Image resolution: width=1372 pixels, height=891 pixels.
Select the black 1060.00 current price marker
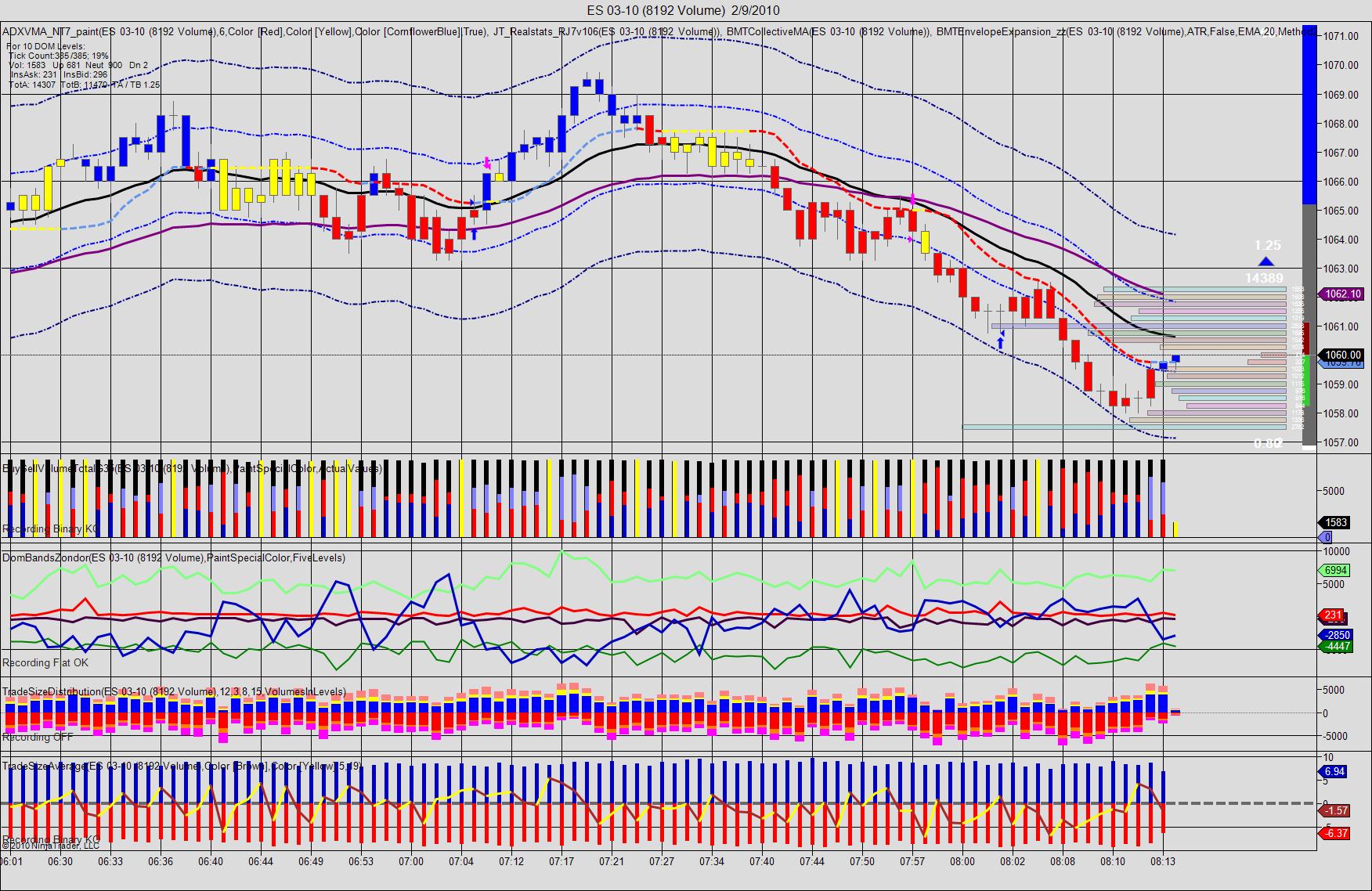pyautogui.click(x=1342, y=355)
